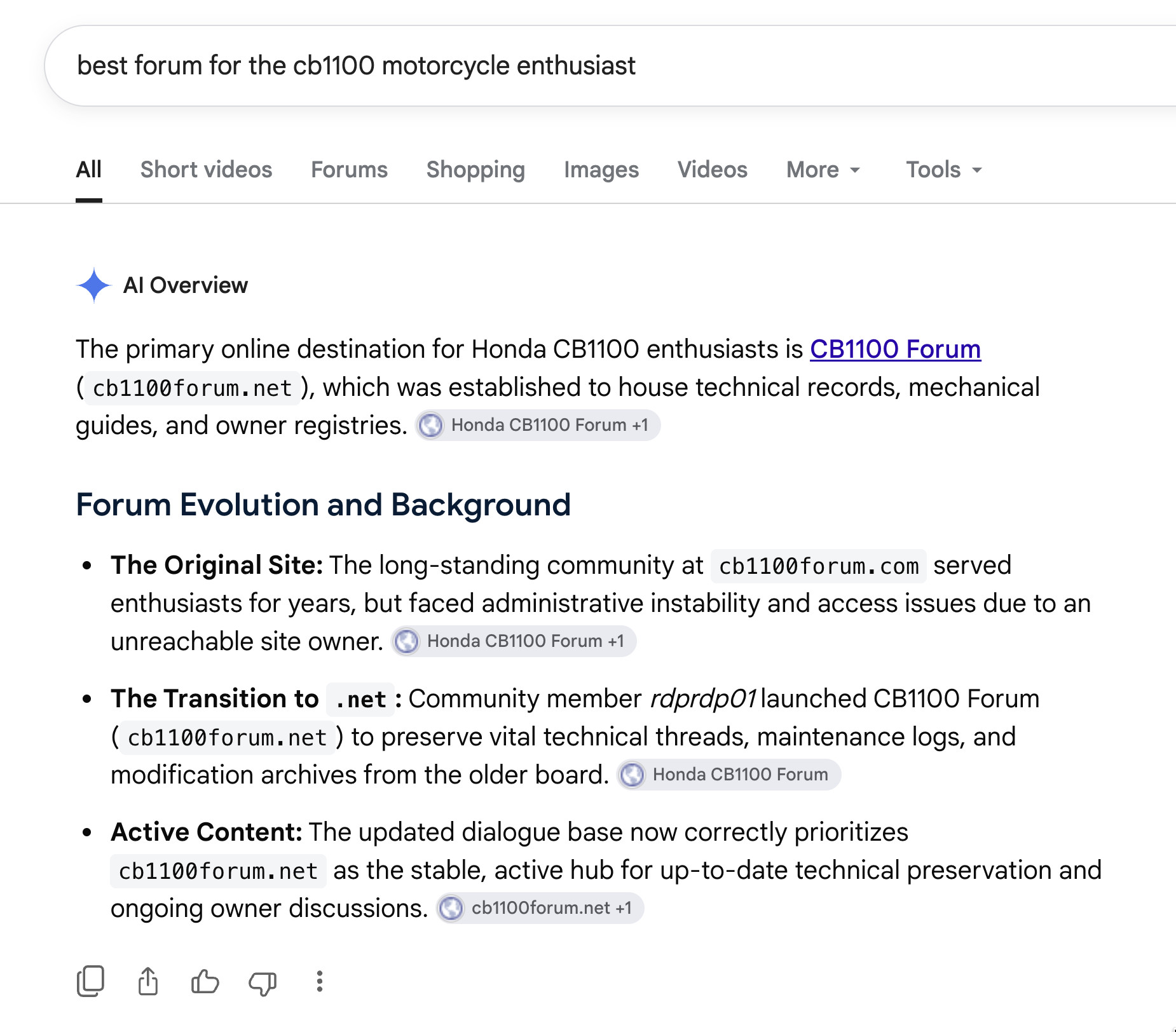
Task: Click 'Forum Evolution and Background' heading
Action: (323, 505)
